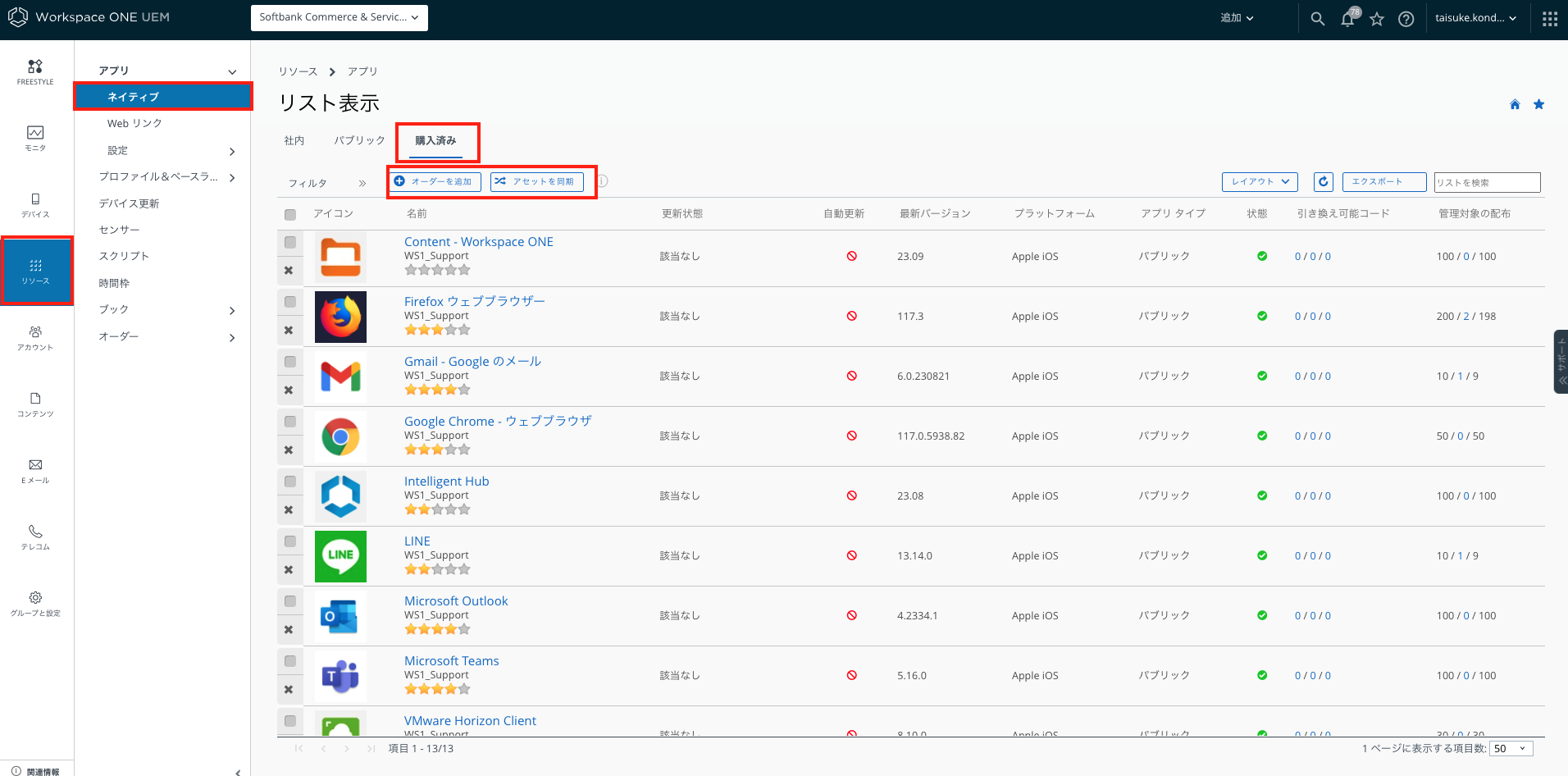Click the blue bookmark star near title
This screenshot has height=776, width=1568.
1538,104
